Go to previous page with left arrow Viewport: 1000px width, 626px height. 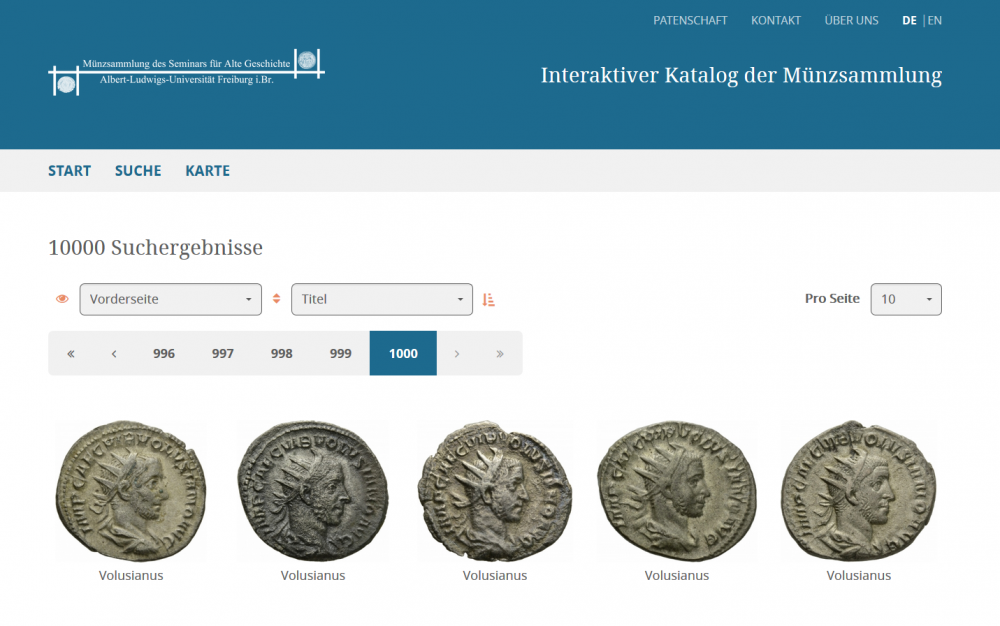coord(114,353)
